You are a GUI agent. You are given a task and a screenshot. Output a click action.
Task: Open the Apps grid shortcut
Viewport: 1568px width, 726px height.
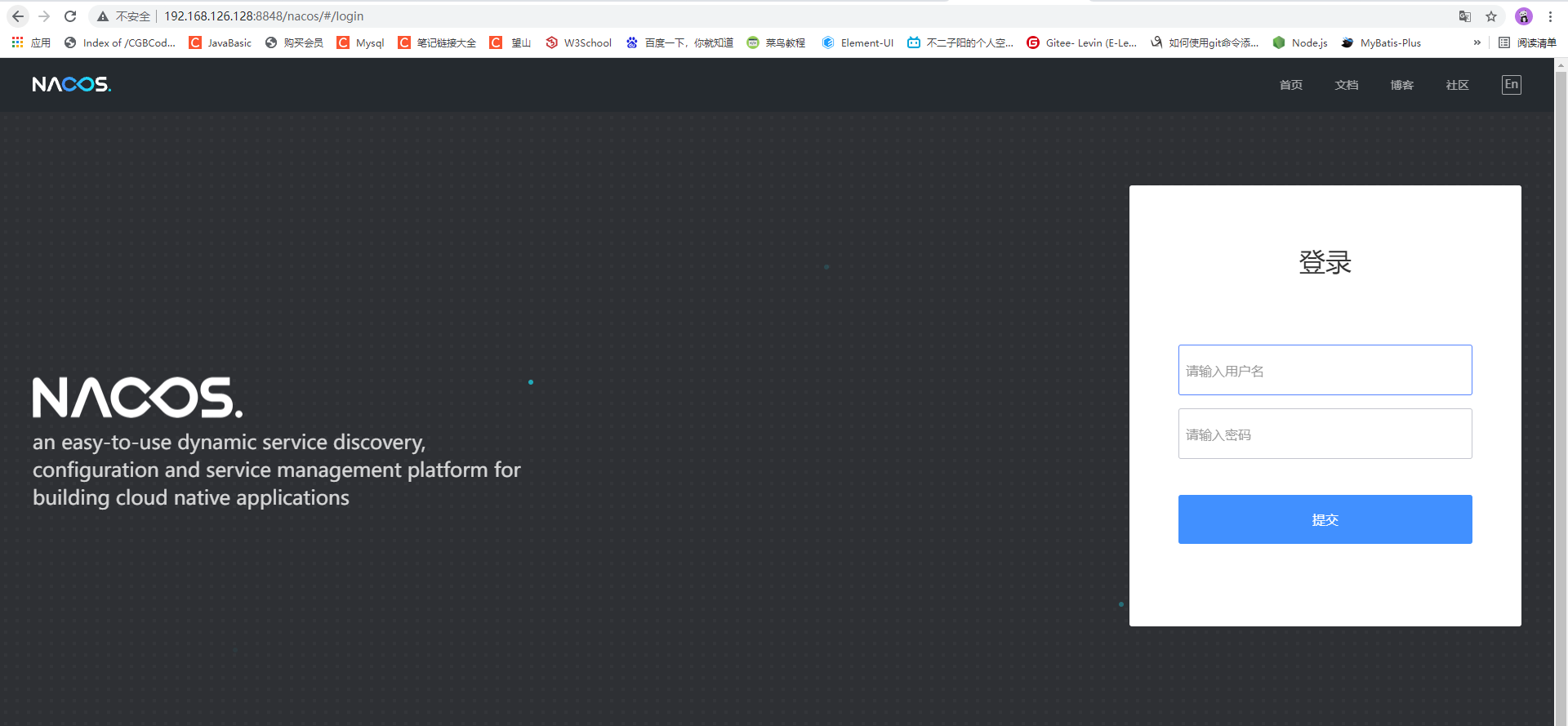pos(31,42)
